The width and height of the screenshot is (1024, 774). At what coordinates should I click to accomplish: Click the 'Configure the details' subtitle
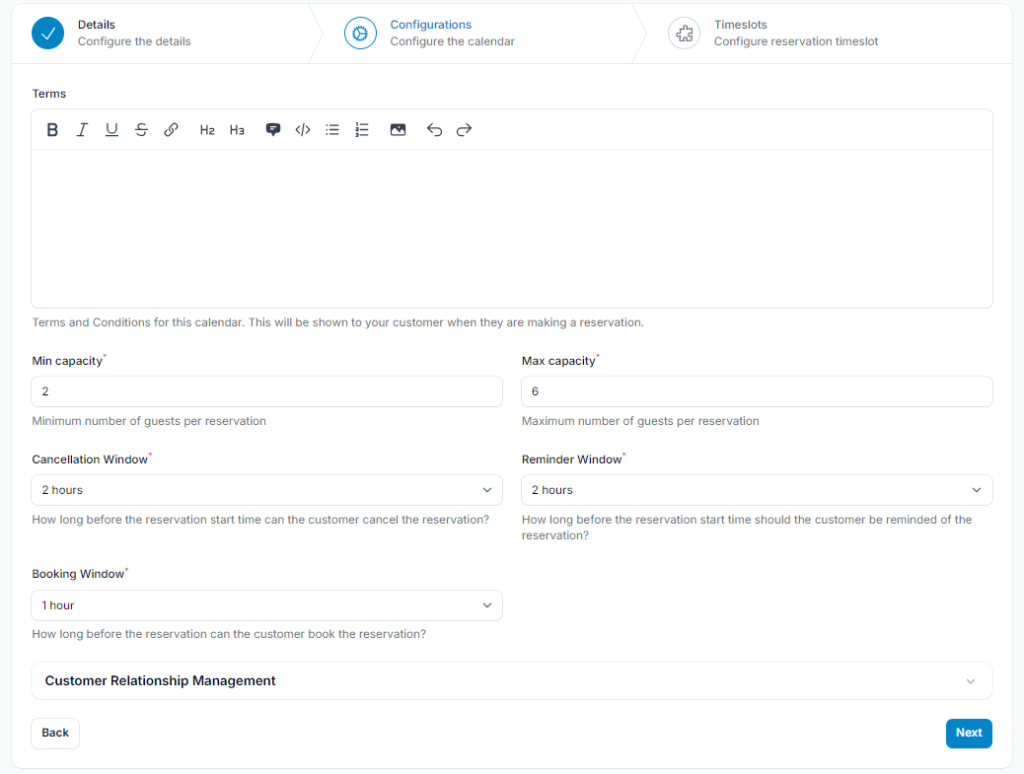point(135,42)
